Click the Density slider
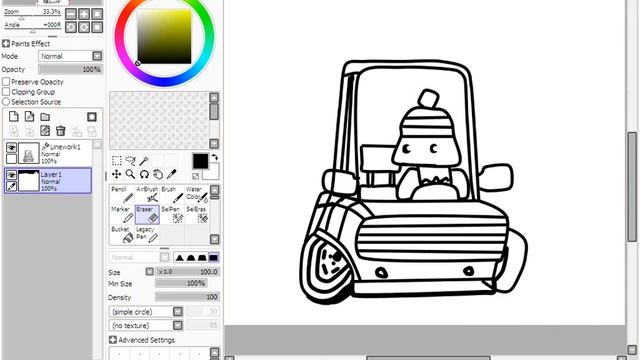The width and height of the screenshot is (640, 360). click(x=187, y=297)
